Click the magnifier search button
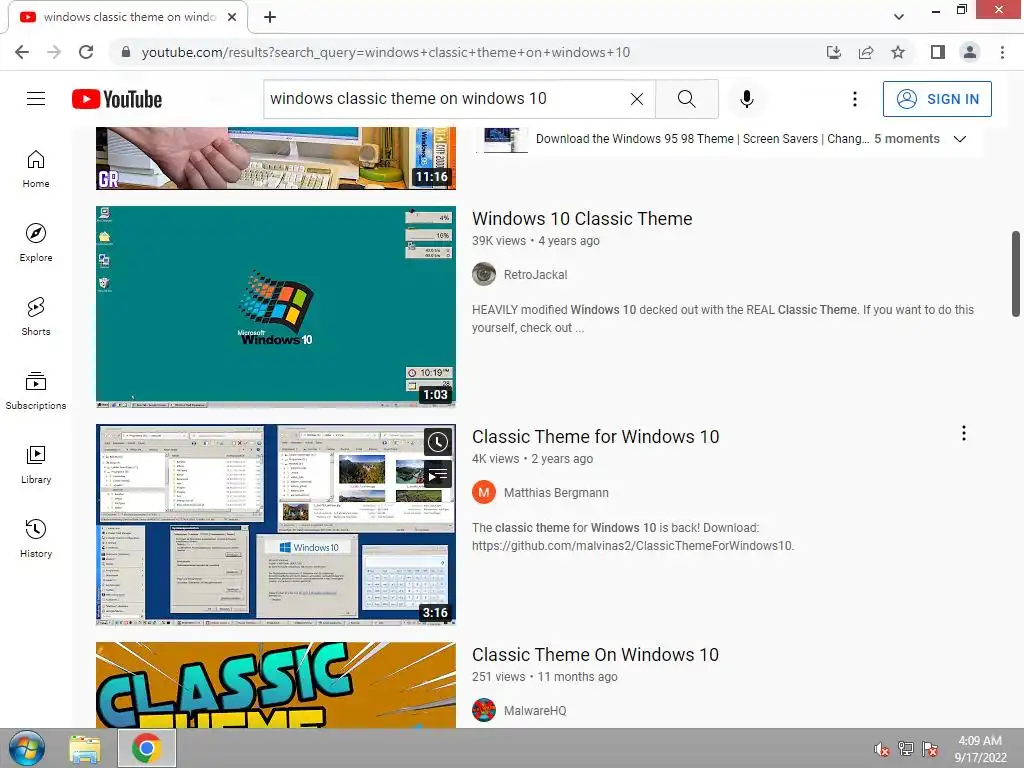1024x768 pixels. click(686, 99)
